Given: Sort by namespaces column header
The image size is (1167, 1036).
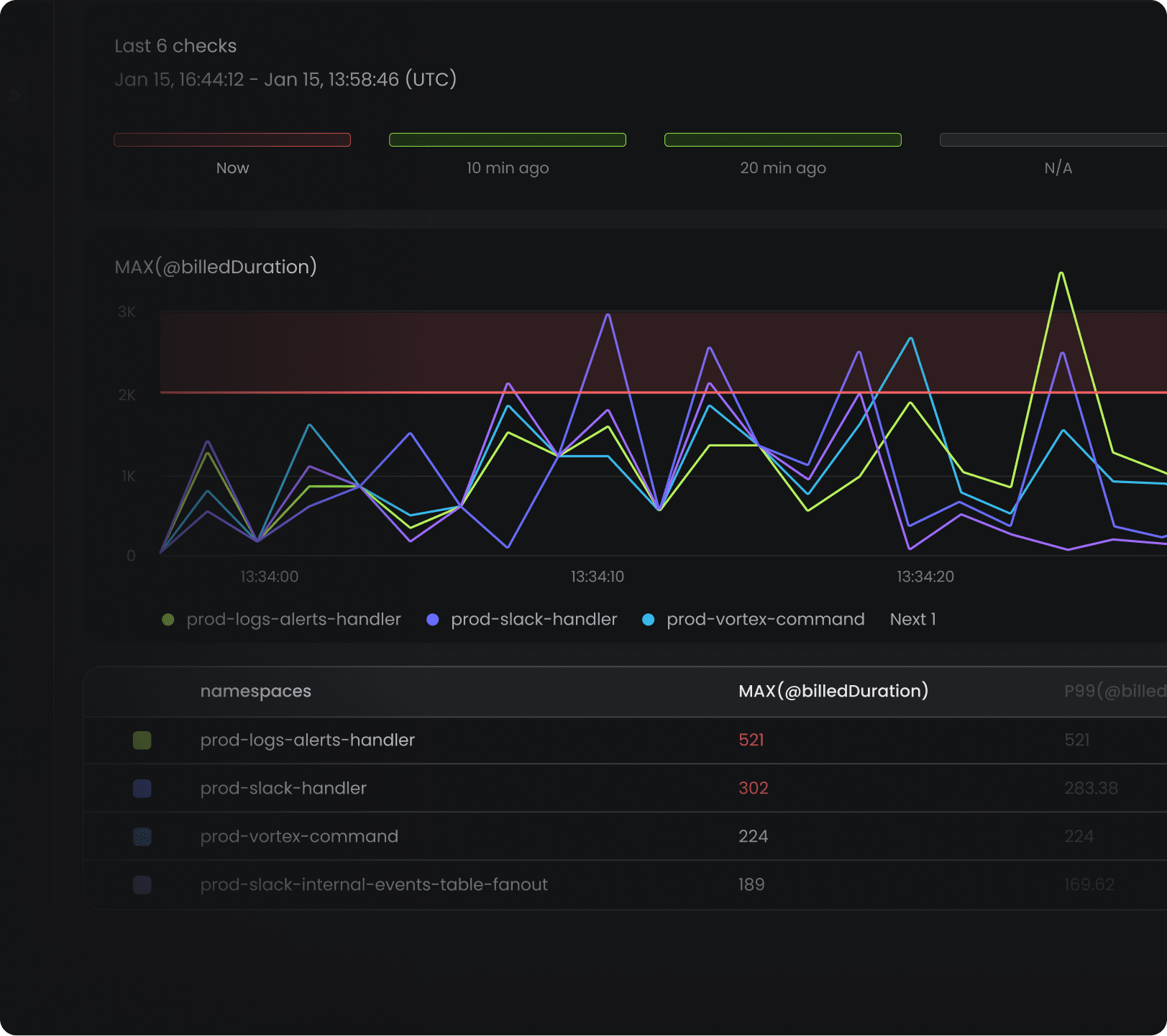Looking at the screenshot, I should click(x=255, y=692).
